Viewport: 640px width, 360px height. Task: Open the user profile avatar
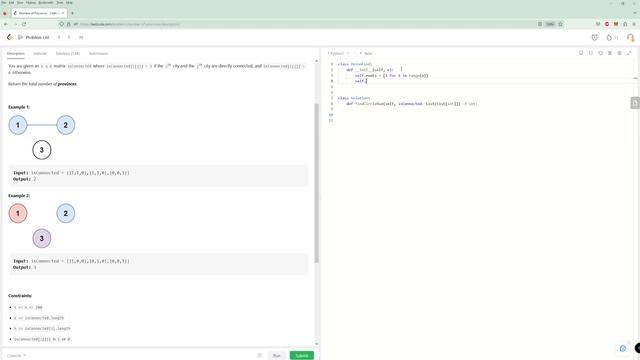pyautogui.click(x=631, y=38)
